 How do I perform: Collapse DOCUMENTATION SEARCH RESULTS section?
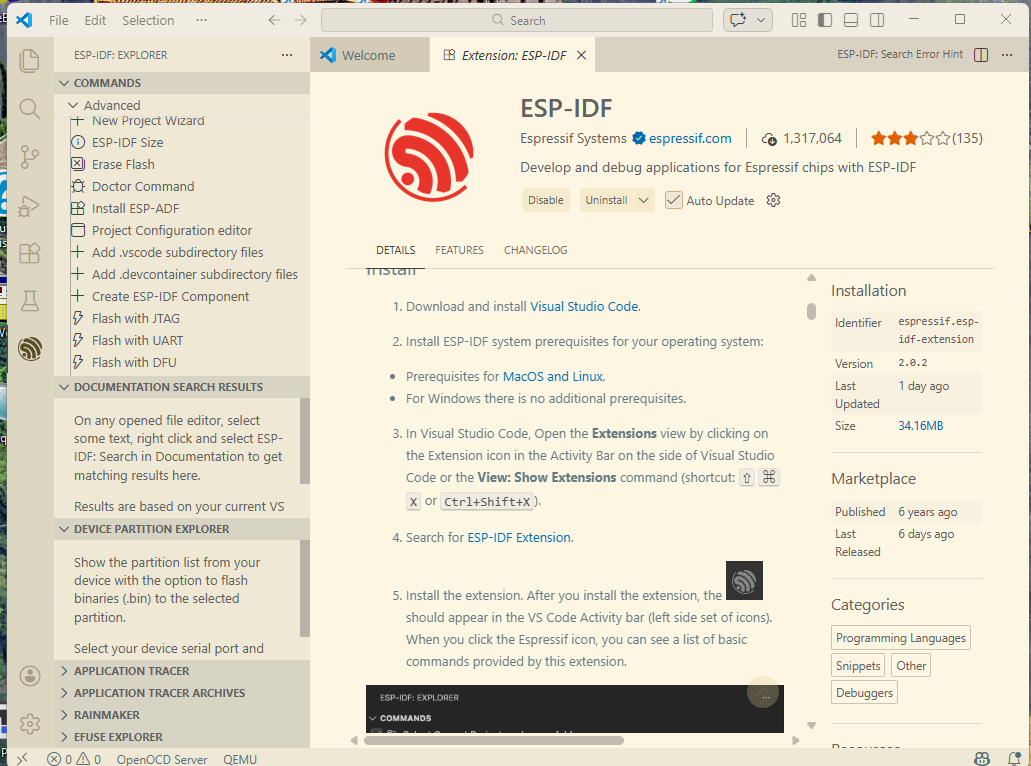tap(181, 387)
